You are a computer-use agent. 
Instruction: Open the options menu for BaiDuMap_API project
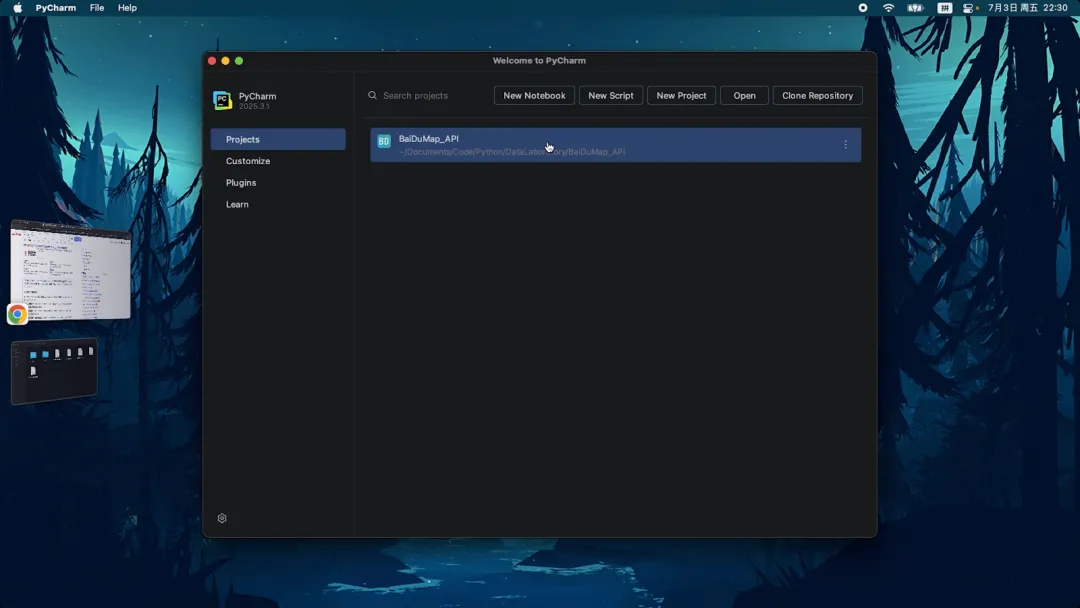(845, 145)
